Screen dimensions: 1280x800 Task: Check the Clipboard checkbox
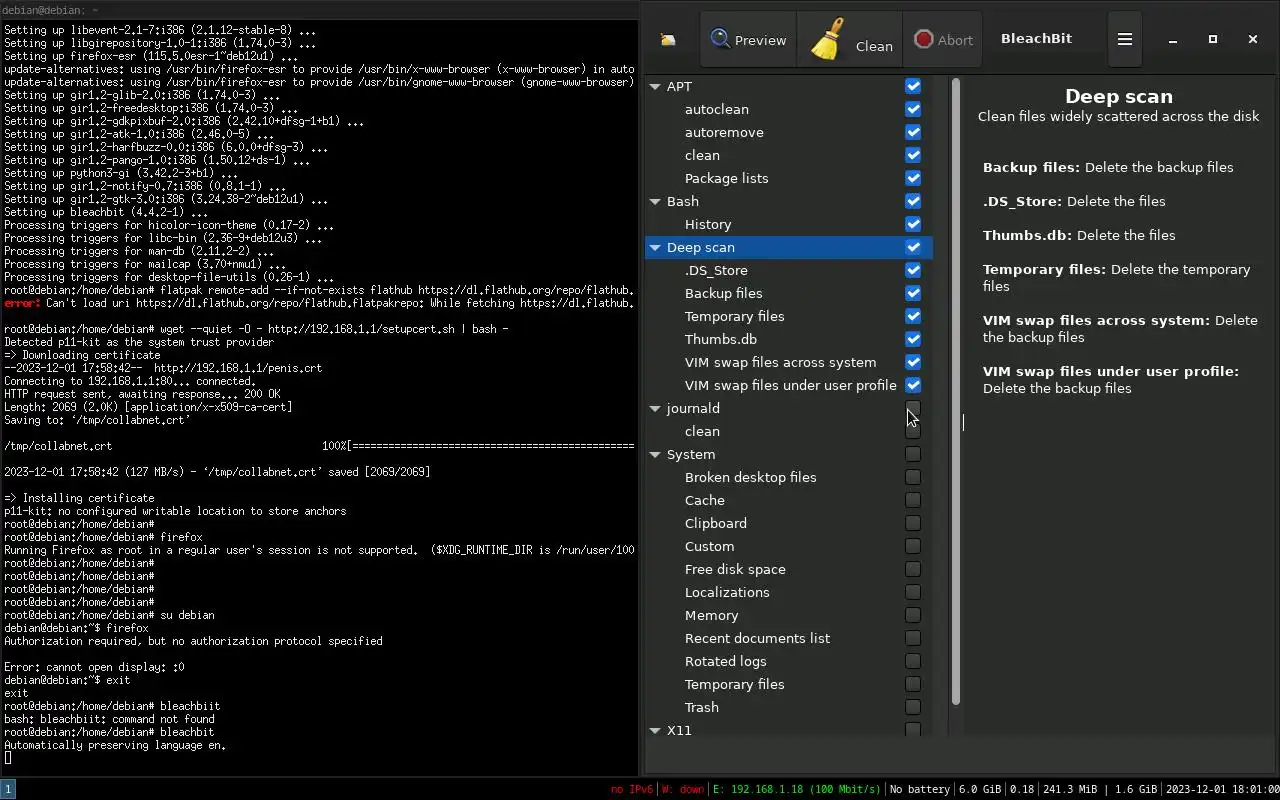point(913,523)
